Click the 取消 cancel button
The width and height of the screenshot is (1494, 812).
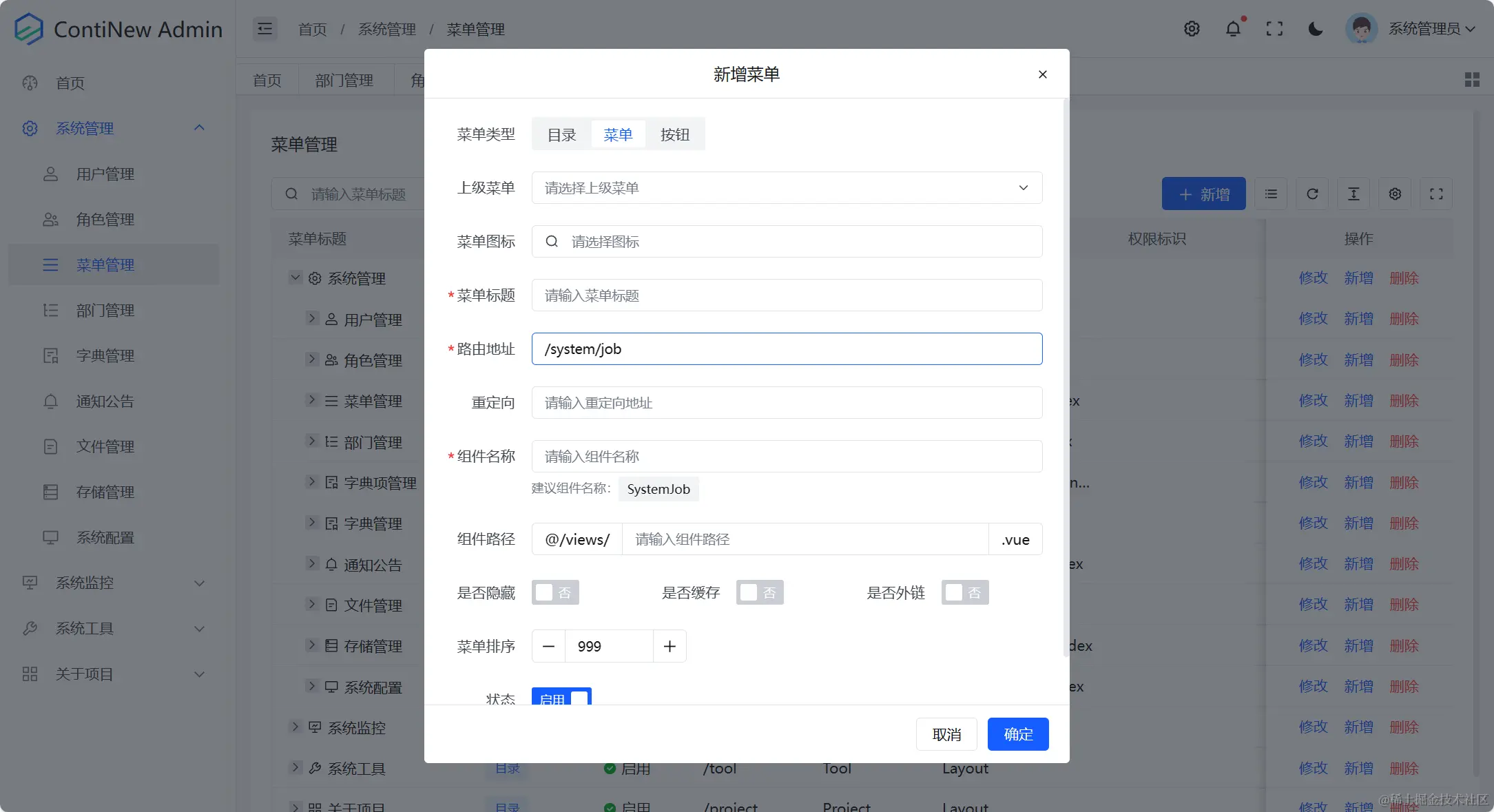[x=946, y=733]
